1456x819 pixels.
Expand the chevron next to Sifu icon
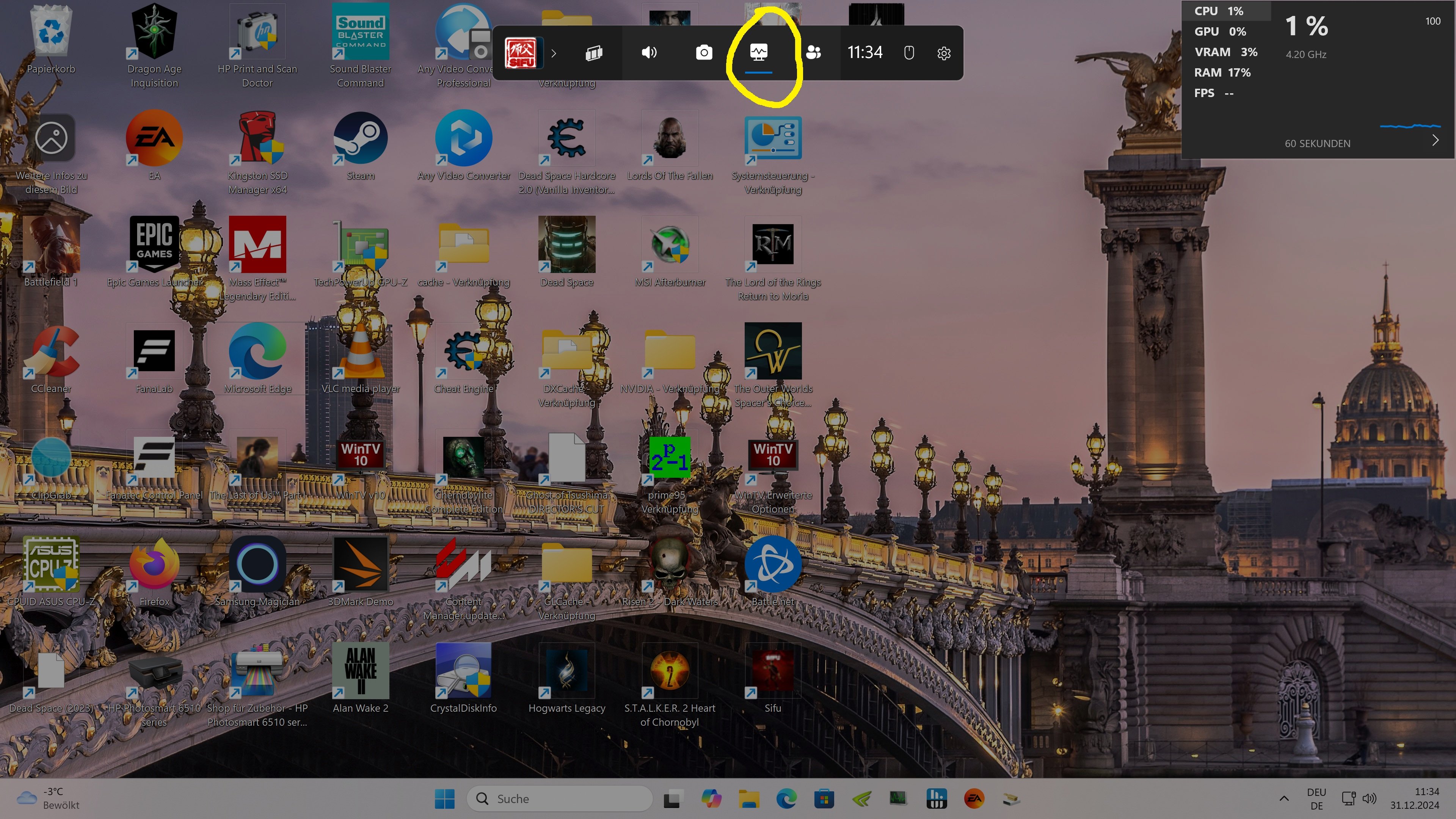554,53
